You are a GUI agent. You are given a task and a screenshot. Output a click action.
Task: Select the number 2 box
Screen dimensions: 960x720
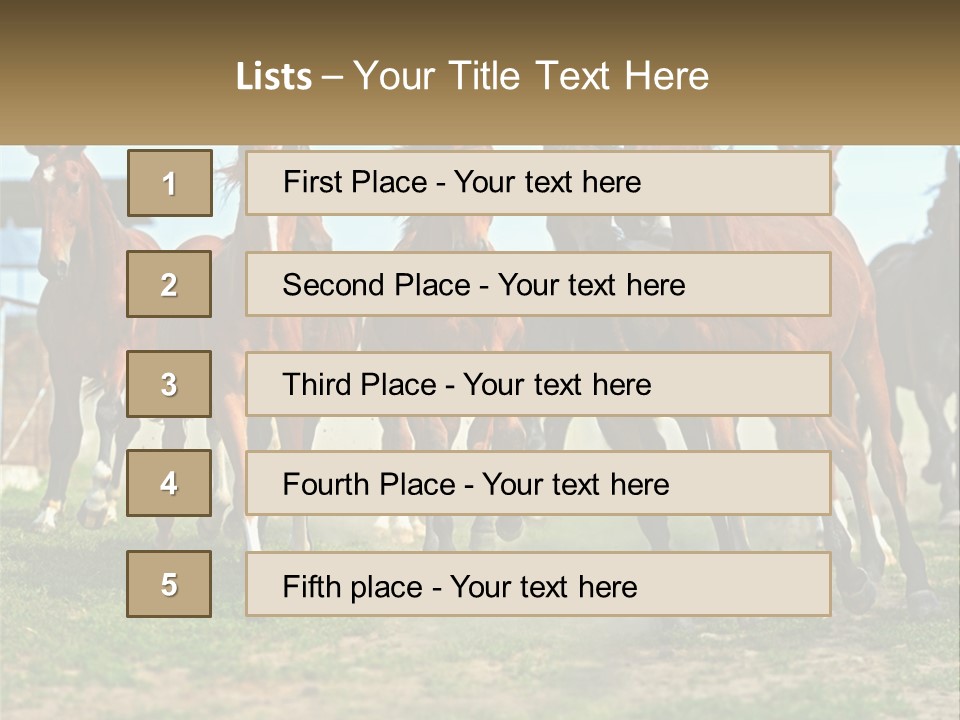(169, 284)
